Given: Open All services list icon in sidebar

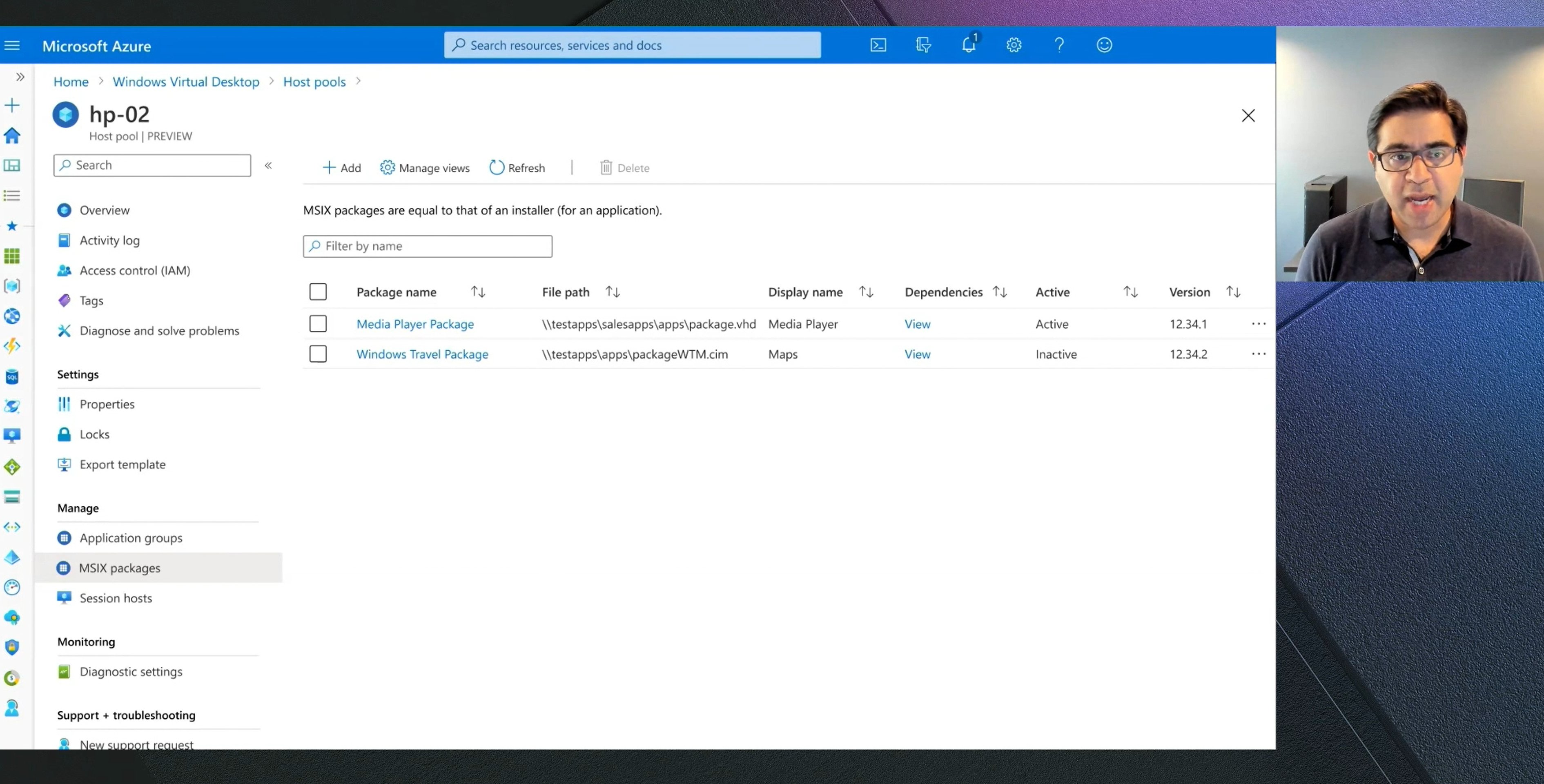Looking at the screenshot, I should point(12,196).
